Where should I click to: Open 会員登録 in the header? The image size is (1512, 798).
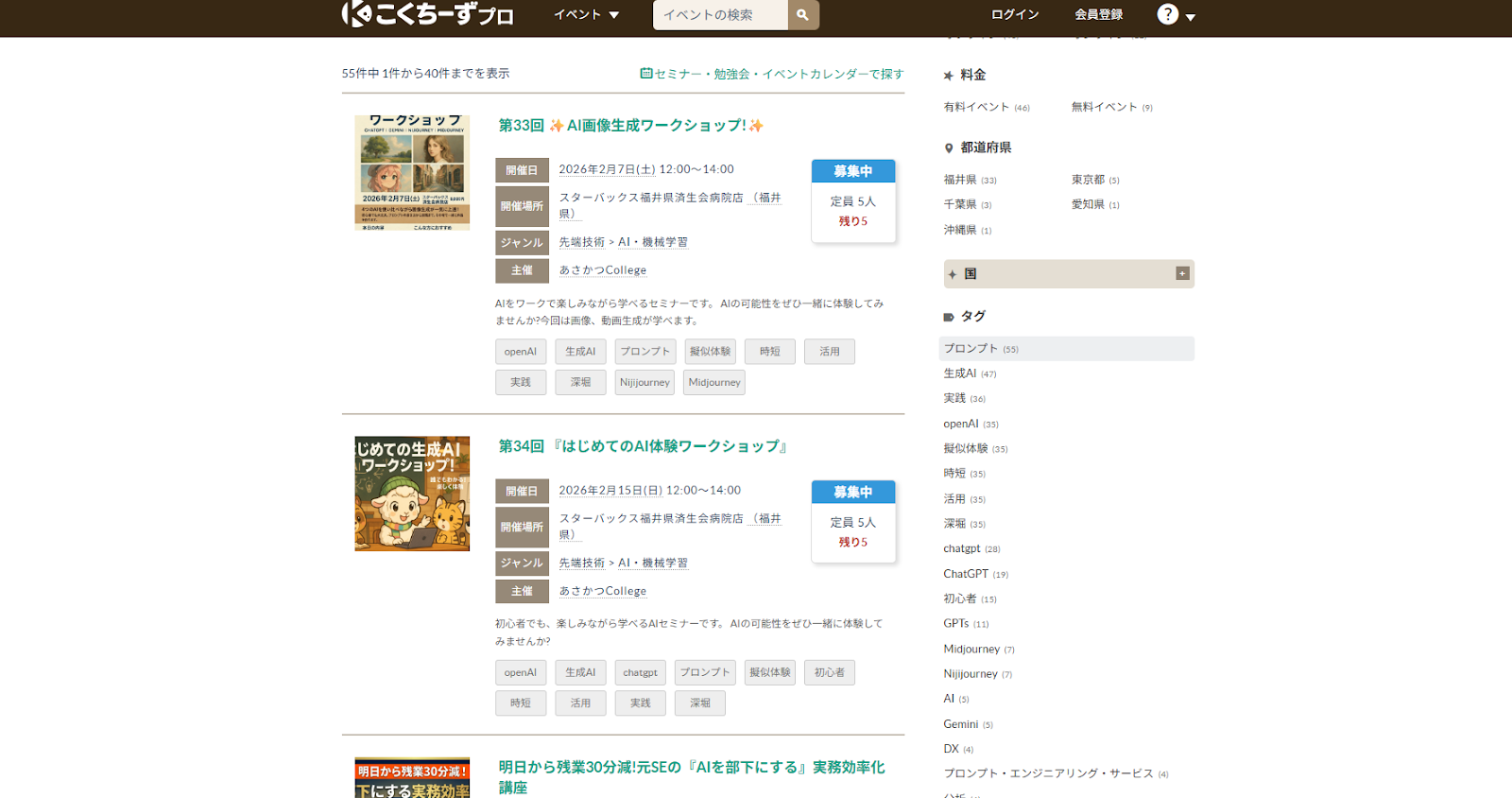[x=1098, y=15]
